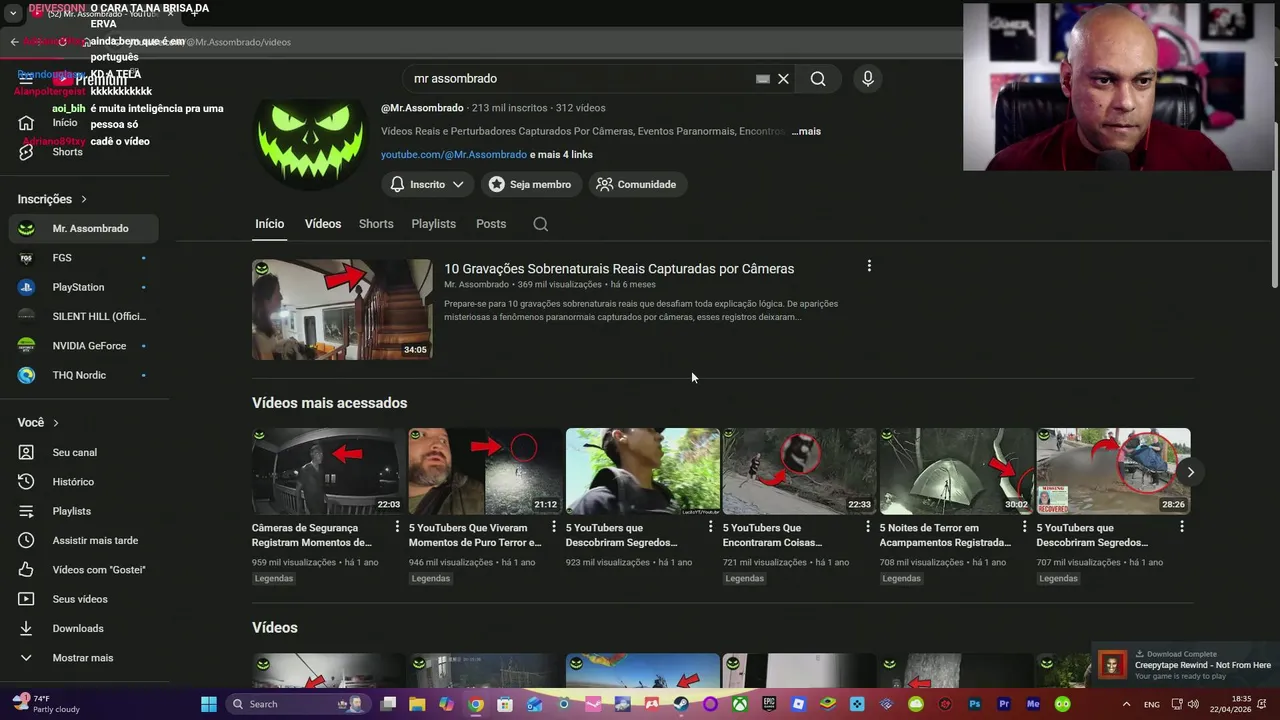Open Mr. Assombrado in subscriptions list
1280x720 pixels.
(x=83, y=228)
